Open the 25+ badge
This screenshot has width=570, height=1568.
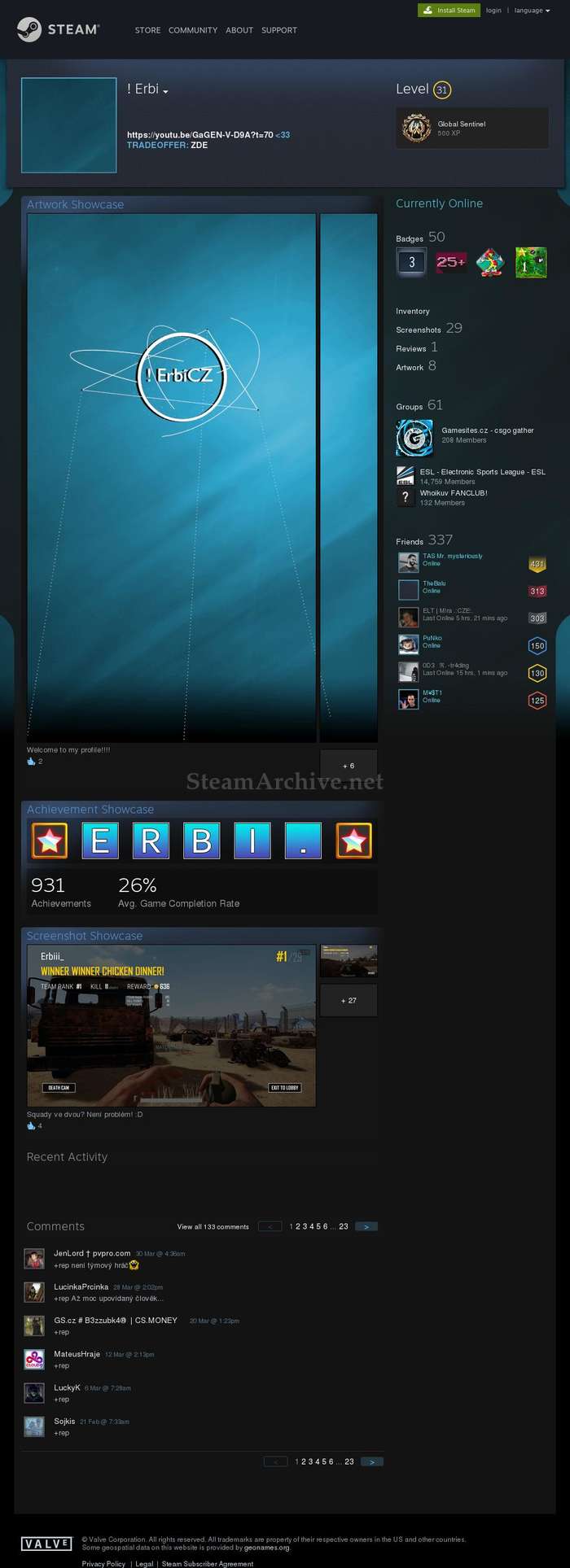(451, 262)
